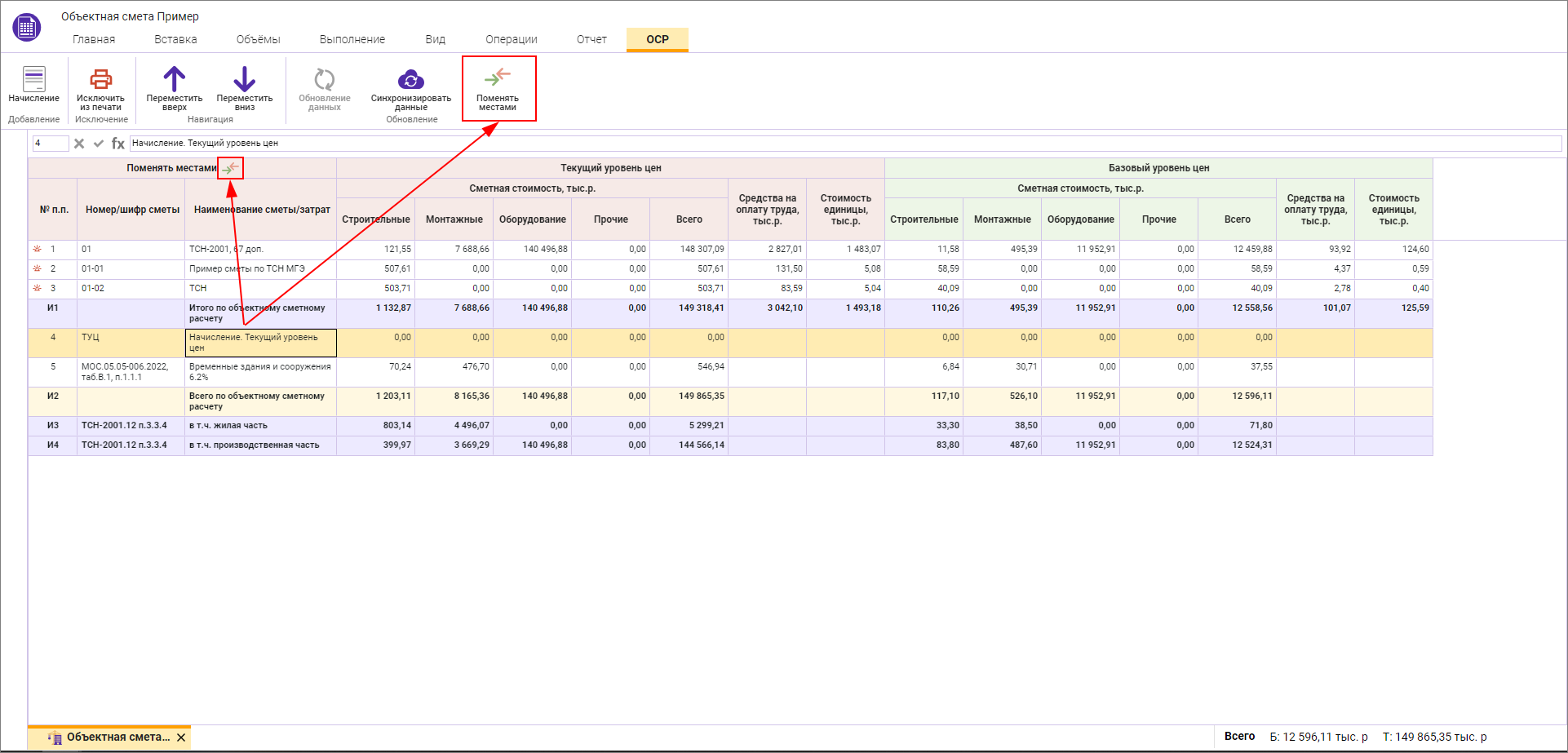Confirm formula edit with checkmark icon

(x=99, y=144)
